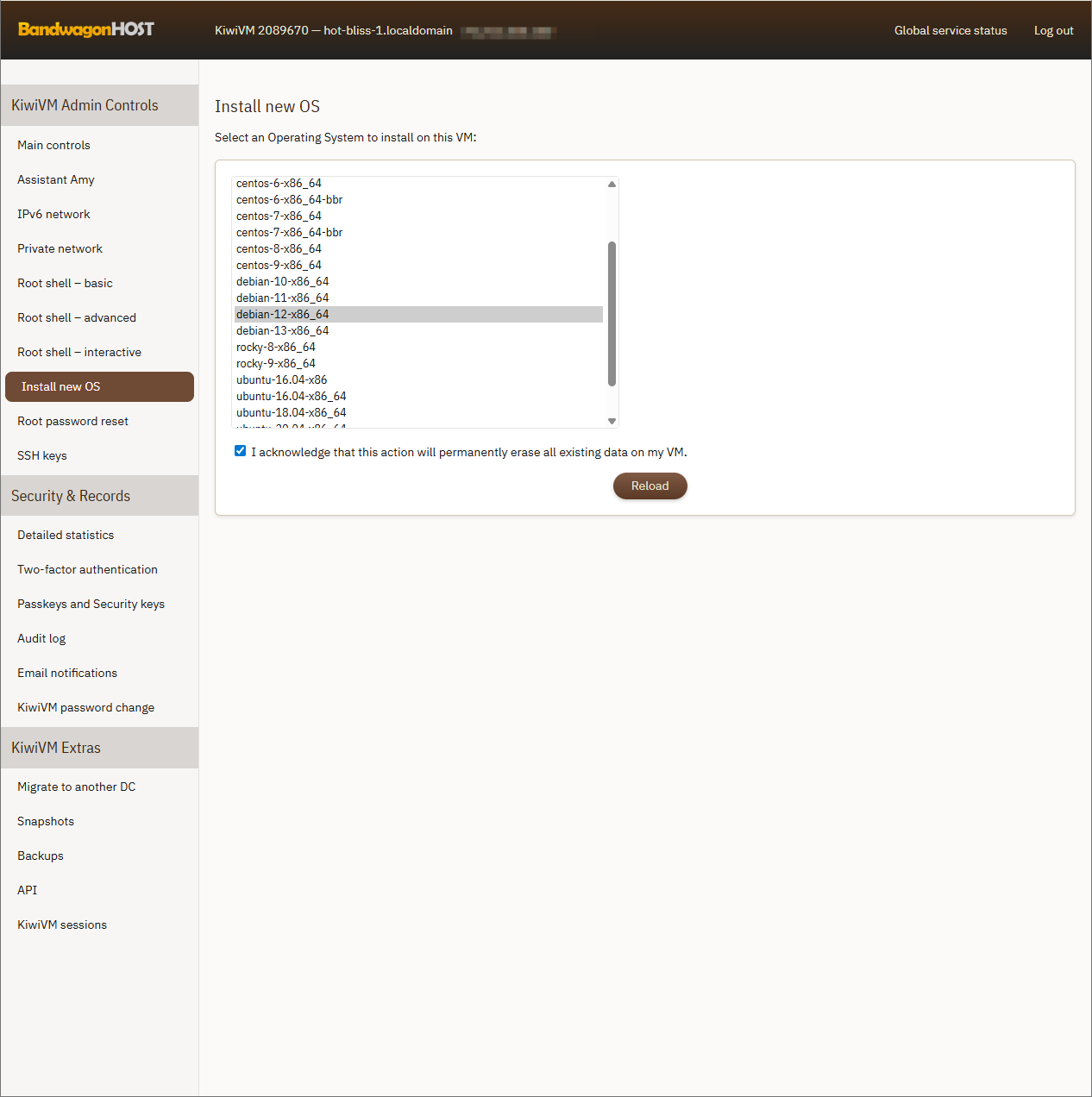Pick centos-7-x86_64-bbr from the list

coord(289,233)
